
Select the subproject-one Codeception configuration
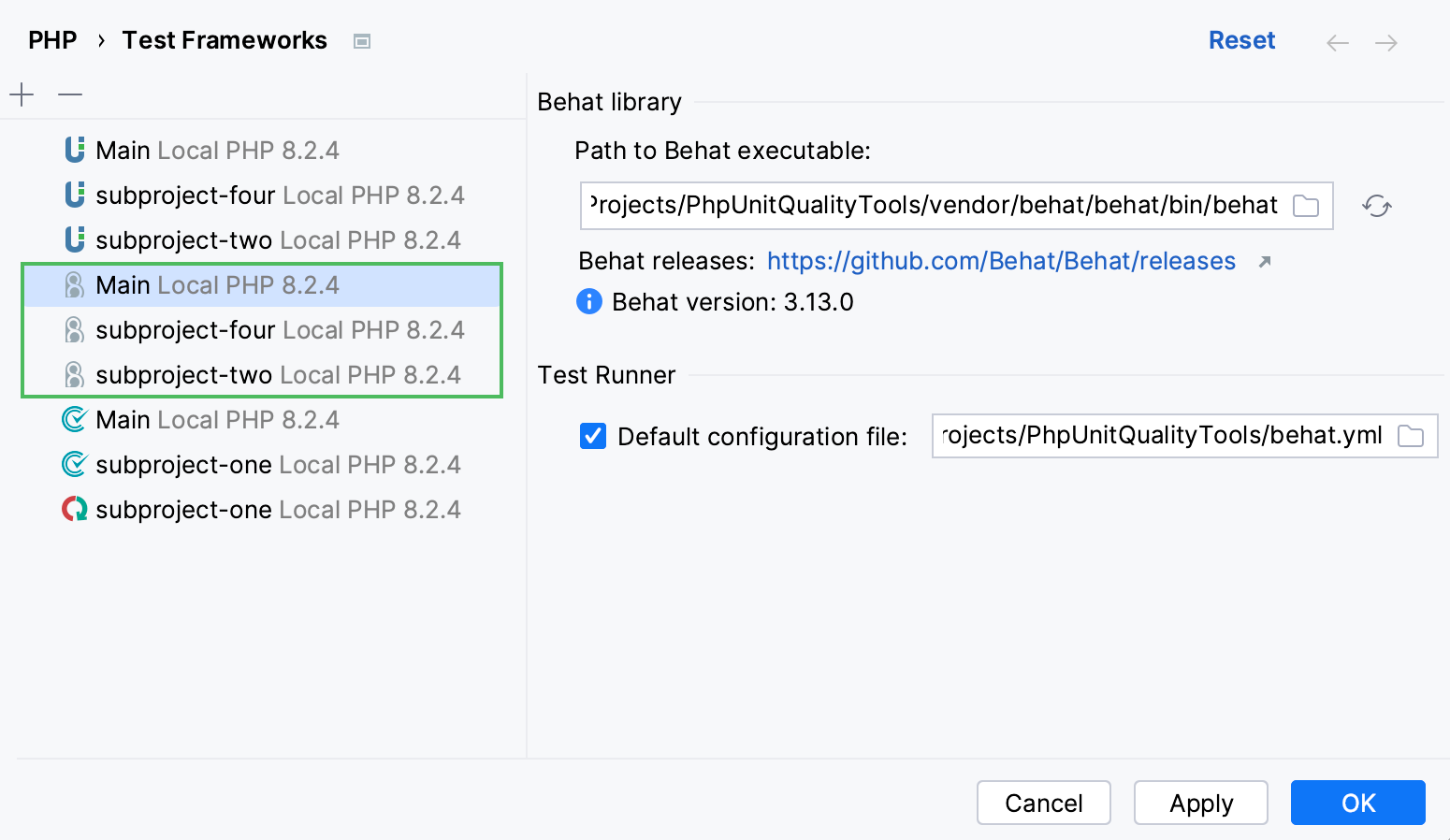262,464
